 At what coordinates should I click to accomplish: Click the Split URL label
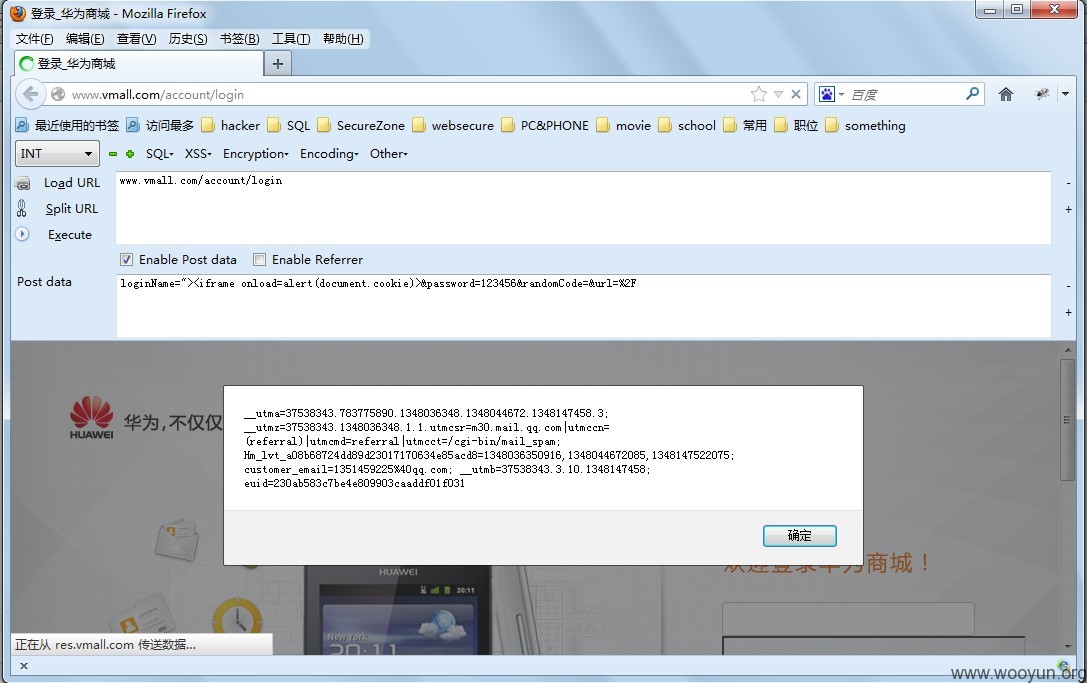(72, 209)
